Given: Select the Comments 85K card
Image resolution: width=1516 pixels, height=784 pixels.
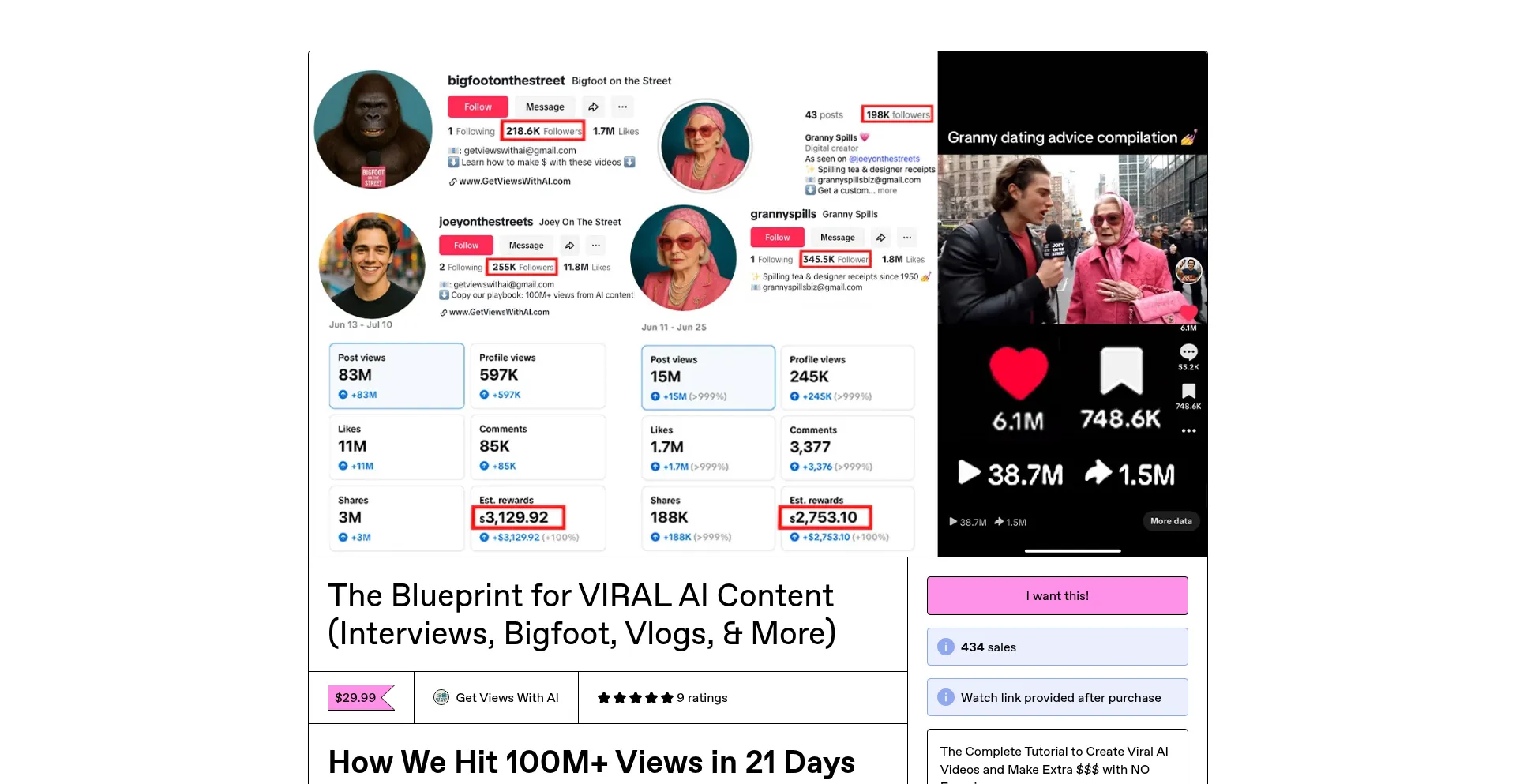Looking at the screenshot, I should pos(538,447).
